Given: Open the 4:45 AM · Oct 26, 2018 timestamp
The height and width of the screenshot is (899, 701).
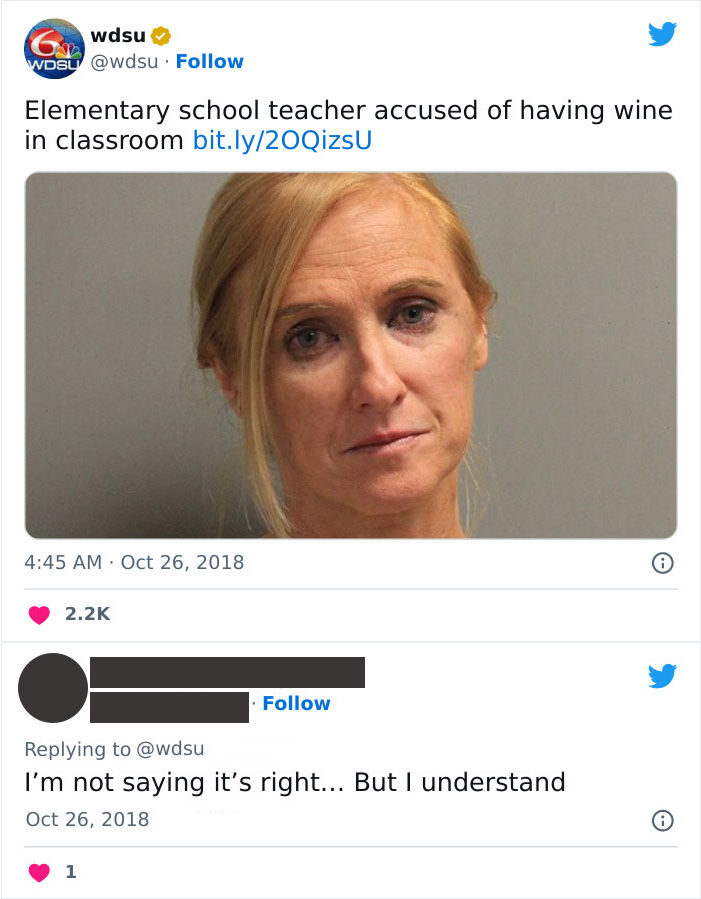Looking at the screenshot, I should coord(134,562).
